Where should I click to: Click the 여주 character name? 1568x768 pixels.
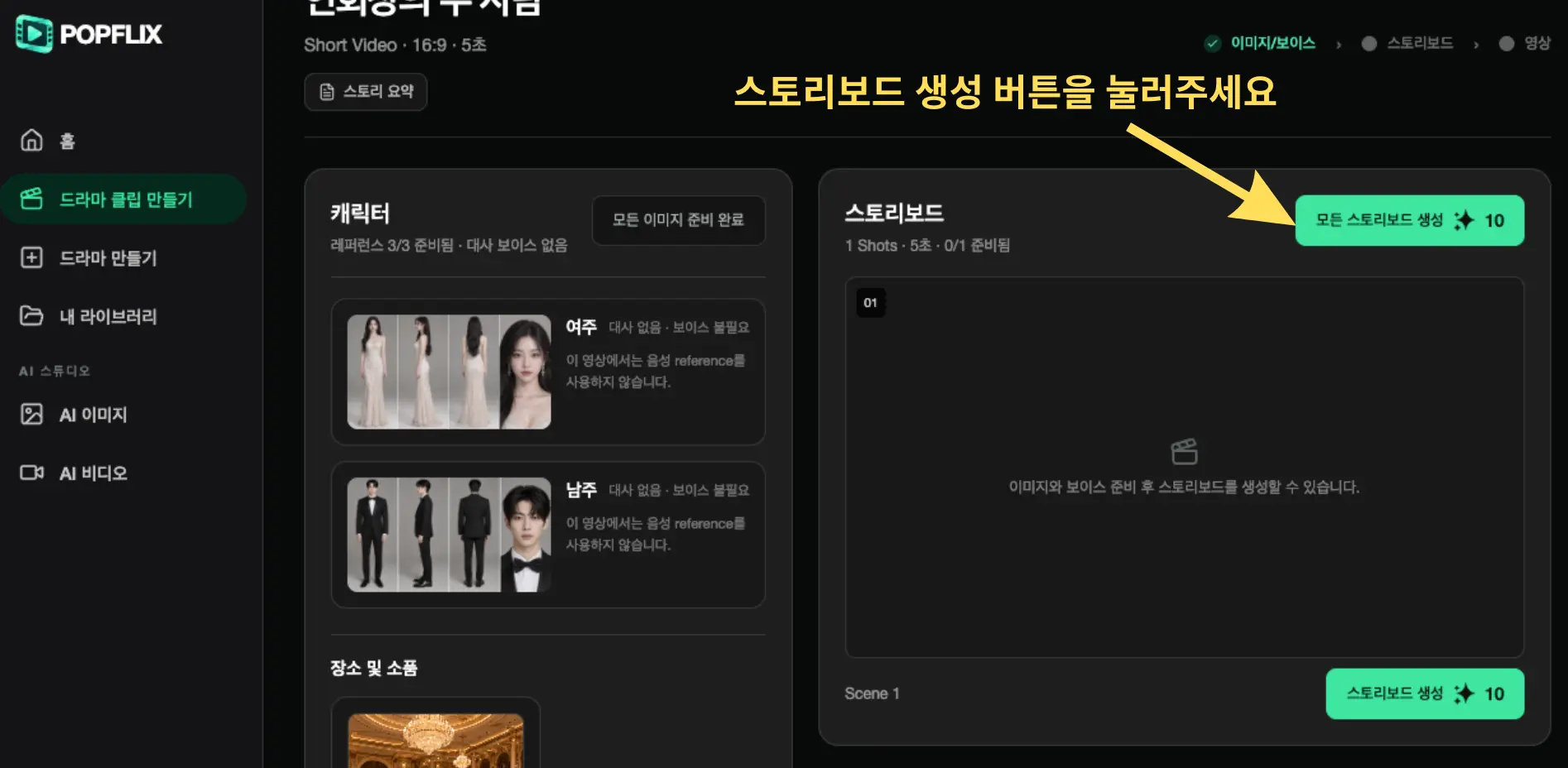pyautogui.click(x=581, y=327)
